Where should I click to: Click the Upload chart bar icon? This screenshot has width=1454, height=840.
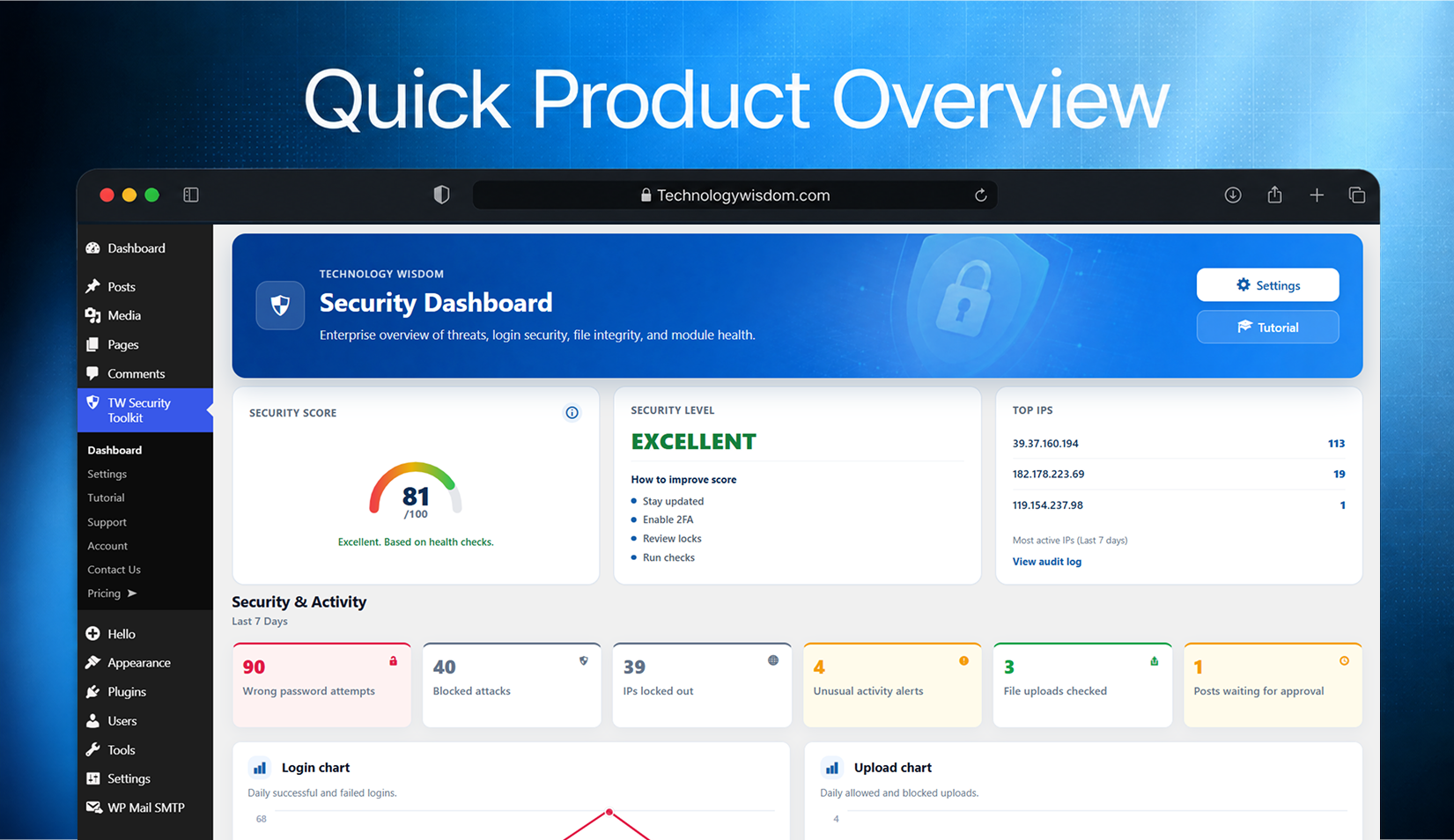tap(832, 768)
